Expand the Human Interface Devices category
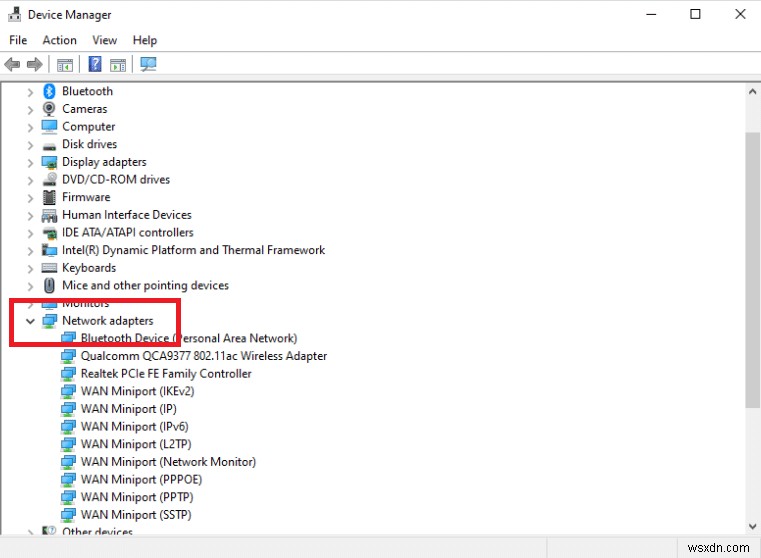 tap(30, 215)
